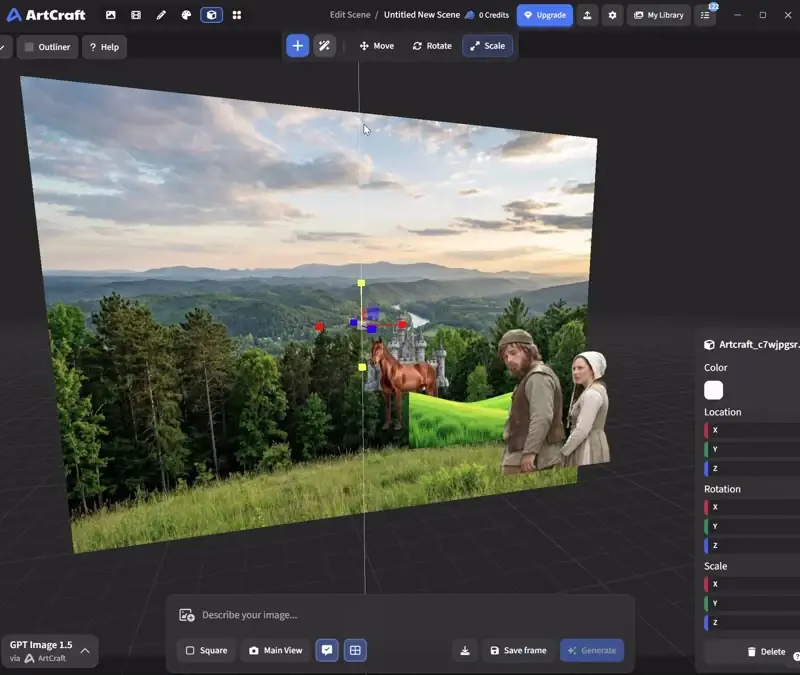The height and width of the screenshot is (675, 800).
Task: Activate the Rotate transform mode
Action: (x=432, y=46)
